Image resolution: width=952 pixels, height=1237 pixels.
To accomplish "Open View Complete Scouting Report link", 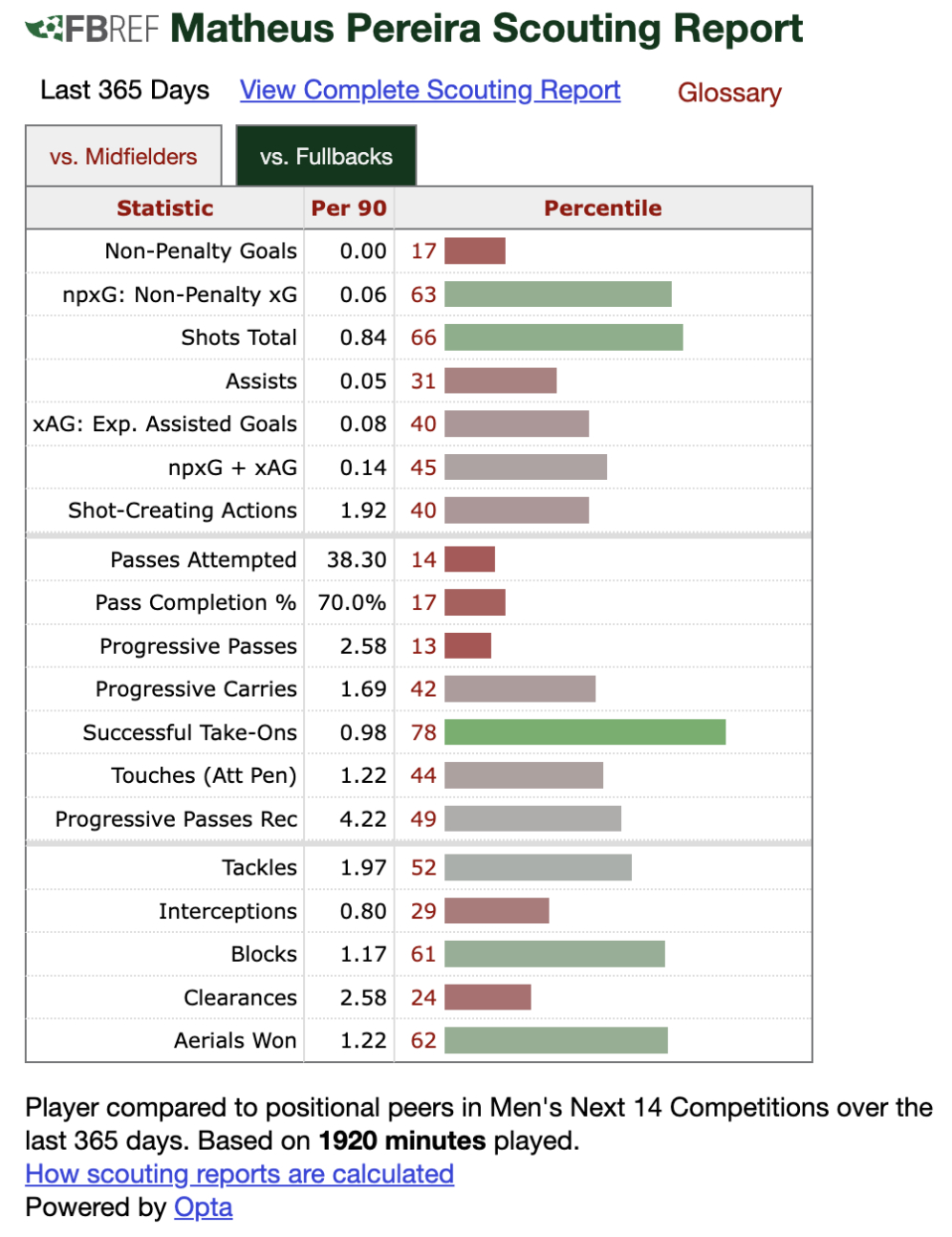I will pyautogui.click(x=430, y=90).
